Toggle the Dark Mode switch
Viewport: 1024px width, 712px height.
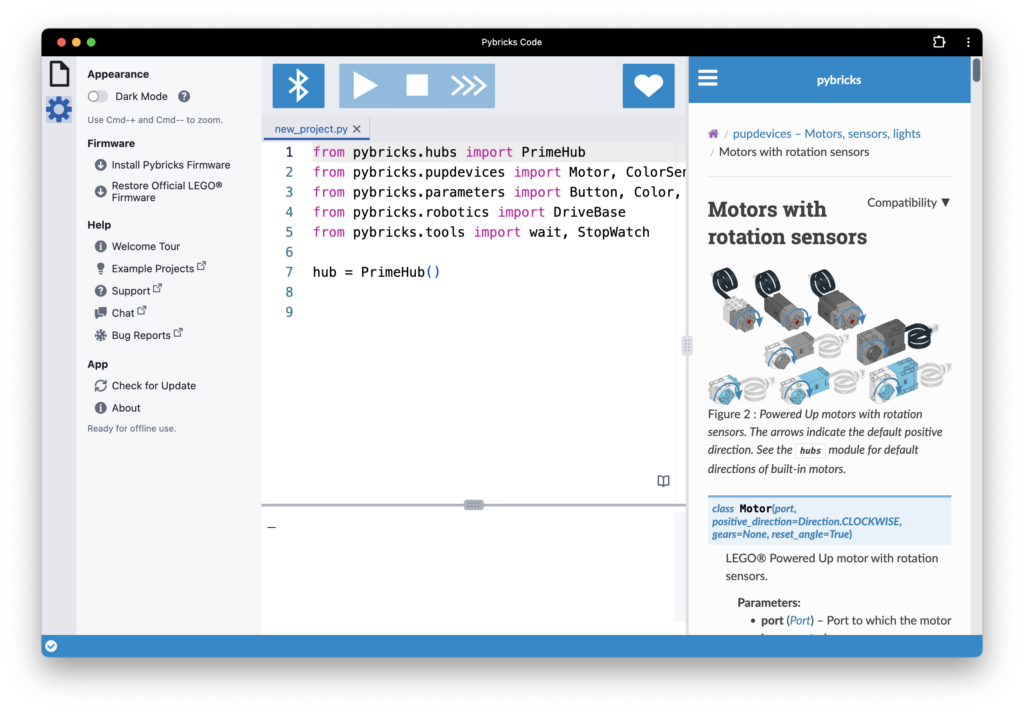98,96
